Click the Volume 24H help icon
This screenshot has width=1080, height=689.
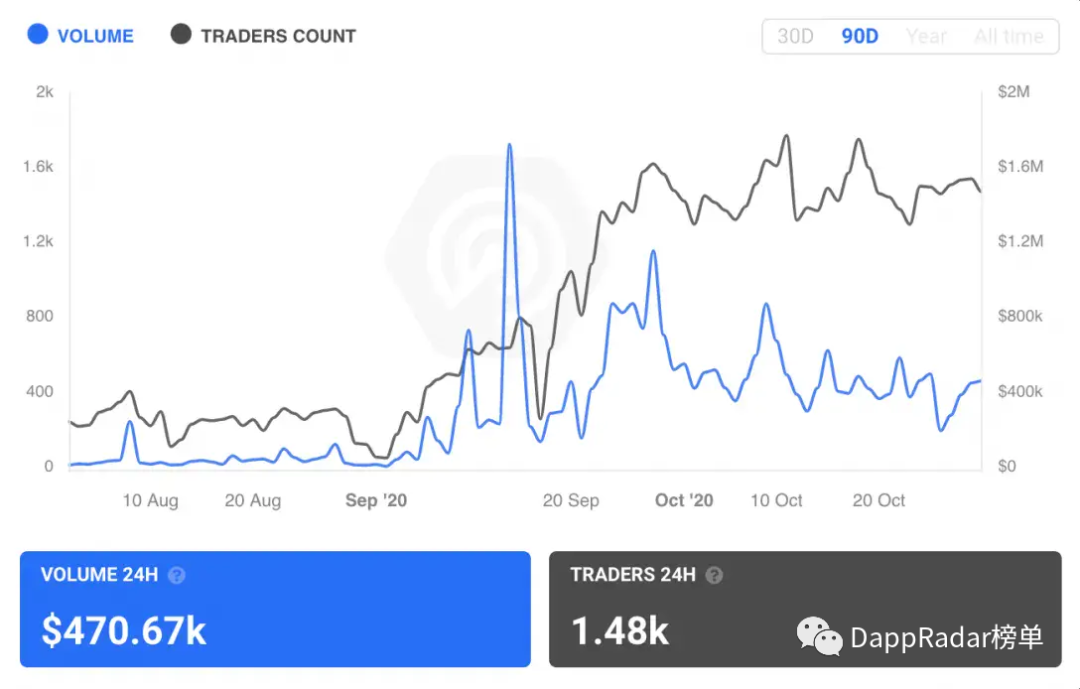click(x=177, y=575)
